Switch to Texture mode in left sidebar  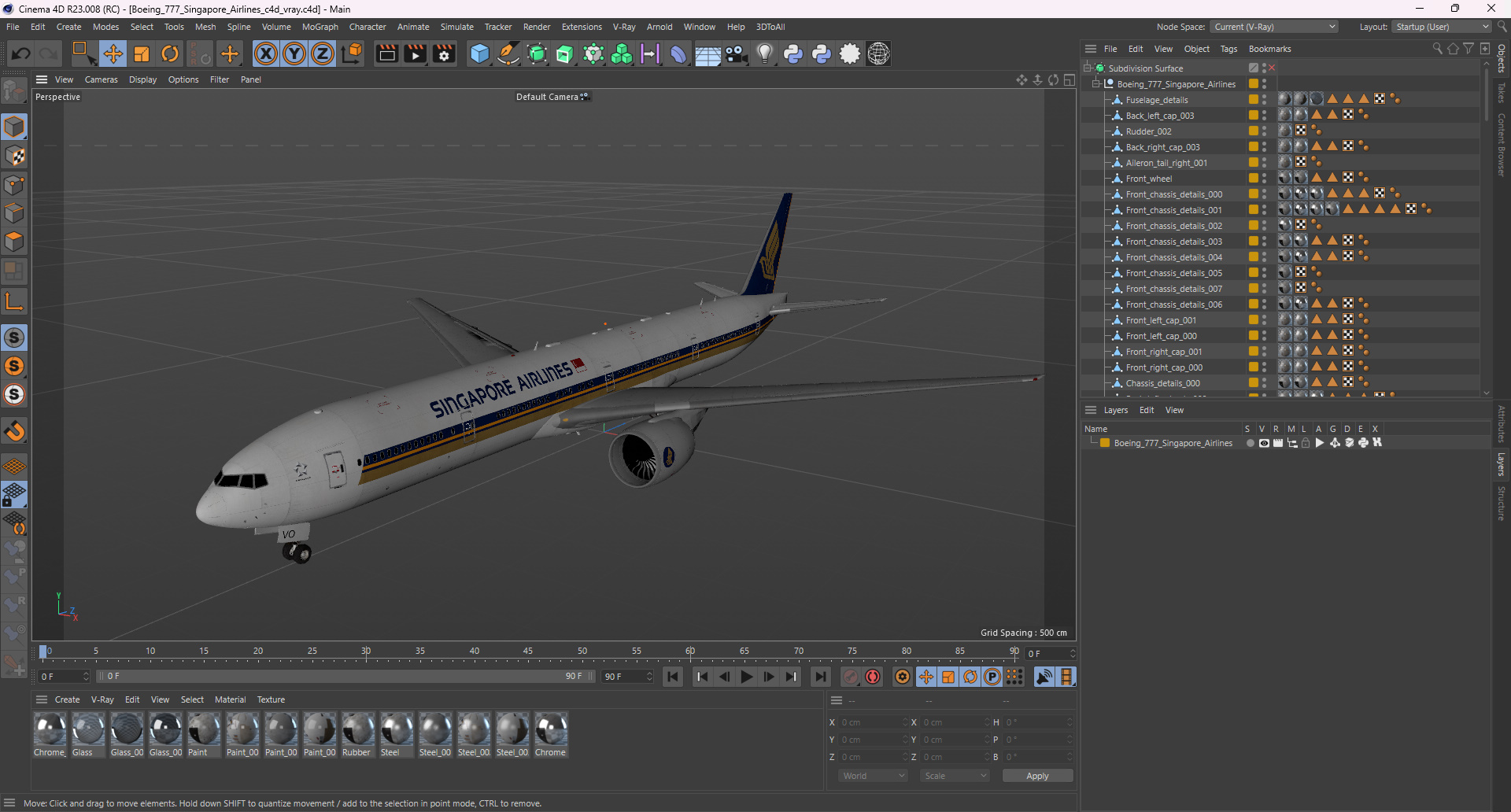[14, 156]
